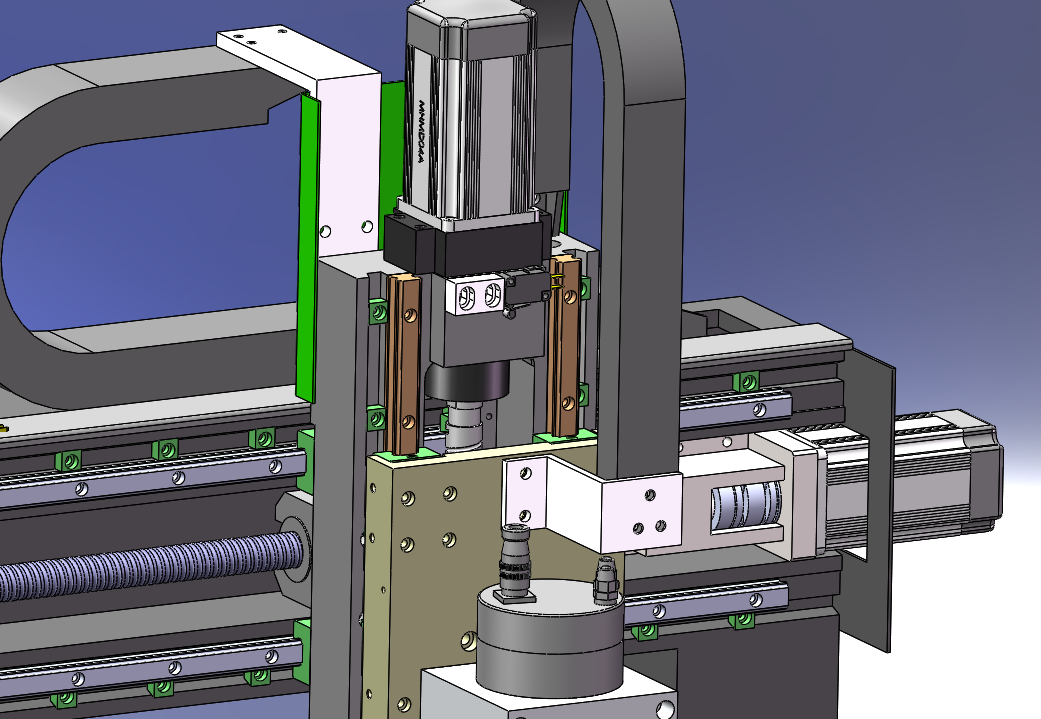The width and height of the screenshot is (1041, 719).
Task: Select the grey cylindrical spindle housing
Action: click(550, 637)
